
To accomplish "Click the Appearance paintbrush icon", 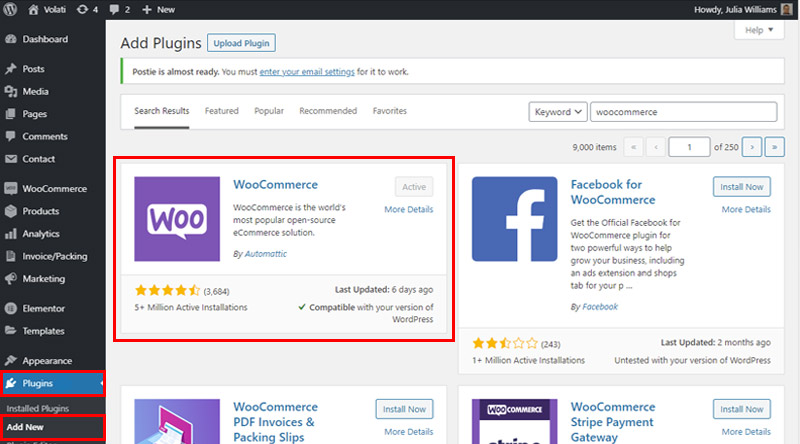I will coord(11,360).
